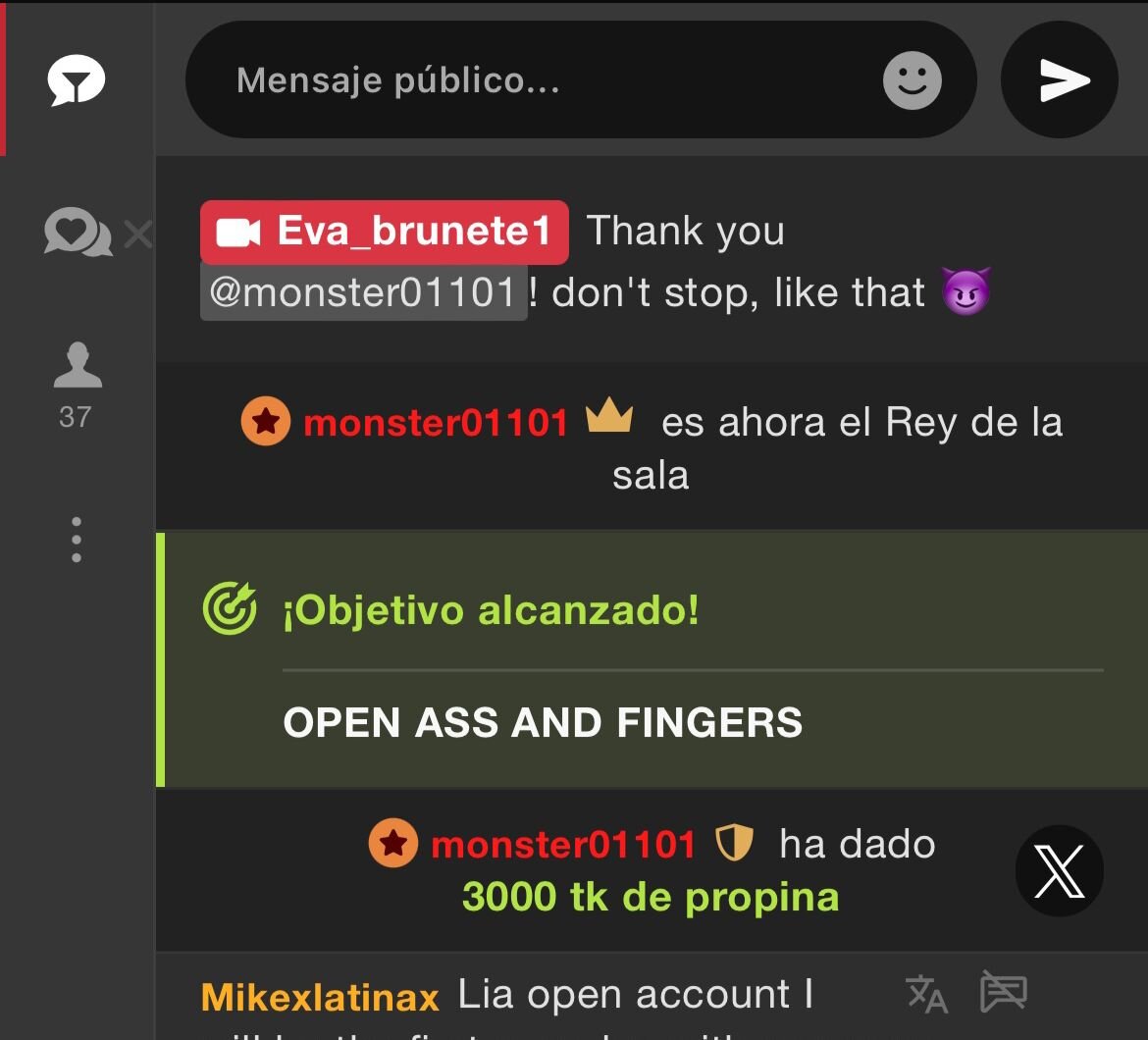
Task: Send the message with the arrow button
Action: (x=1060, y=79)
